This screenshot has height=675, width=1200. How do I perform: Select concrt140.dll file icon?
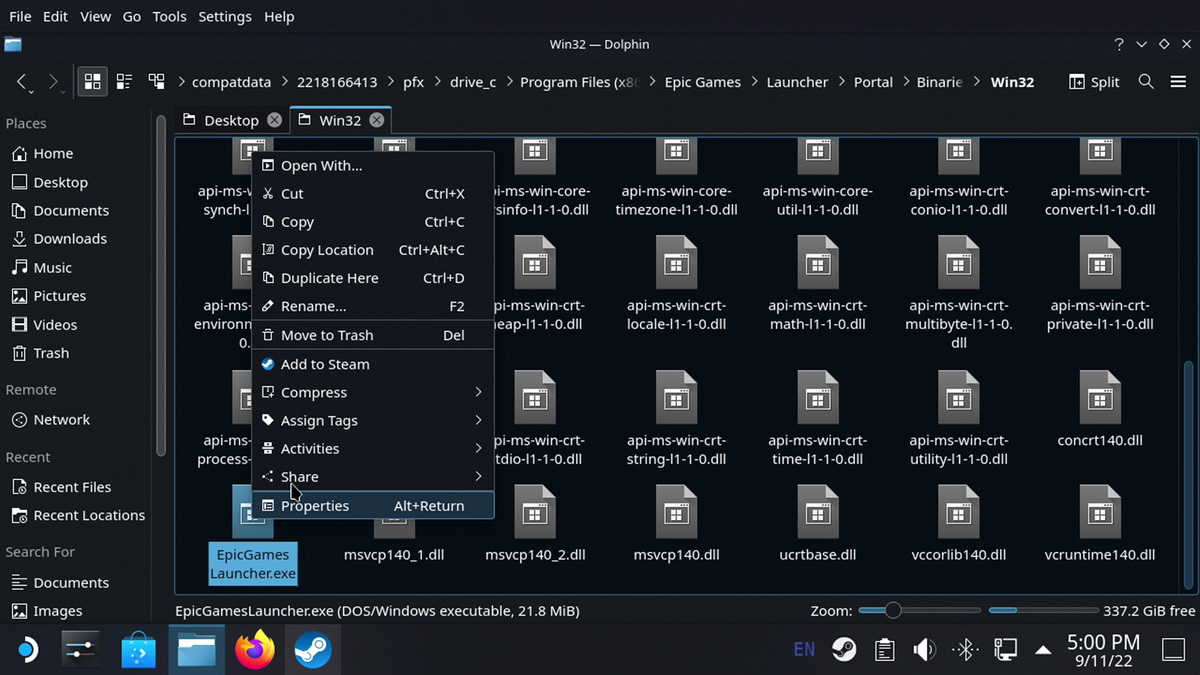(x=1100, y=397)
